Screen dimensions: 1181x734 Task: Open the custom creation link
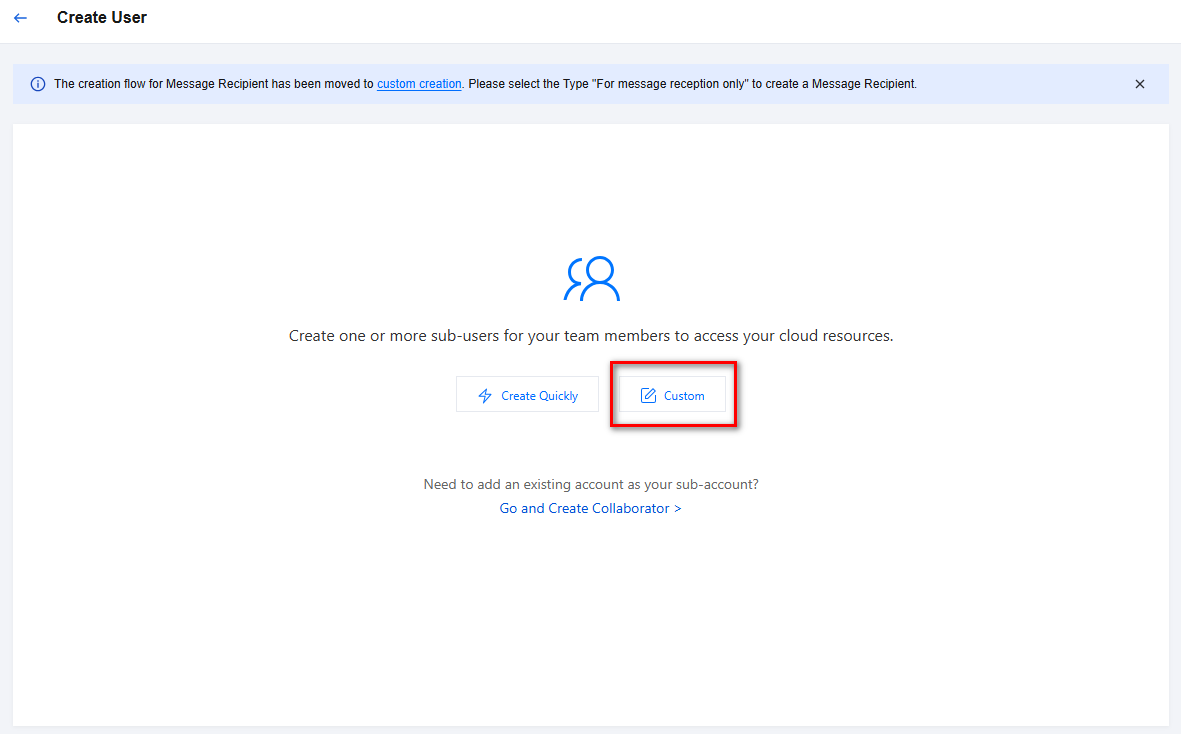[419, 84]
